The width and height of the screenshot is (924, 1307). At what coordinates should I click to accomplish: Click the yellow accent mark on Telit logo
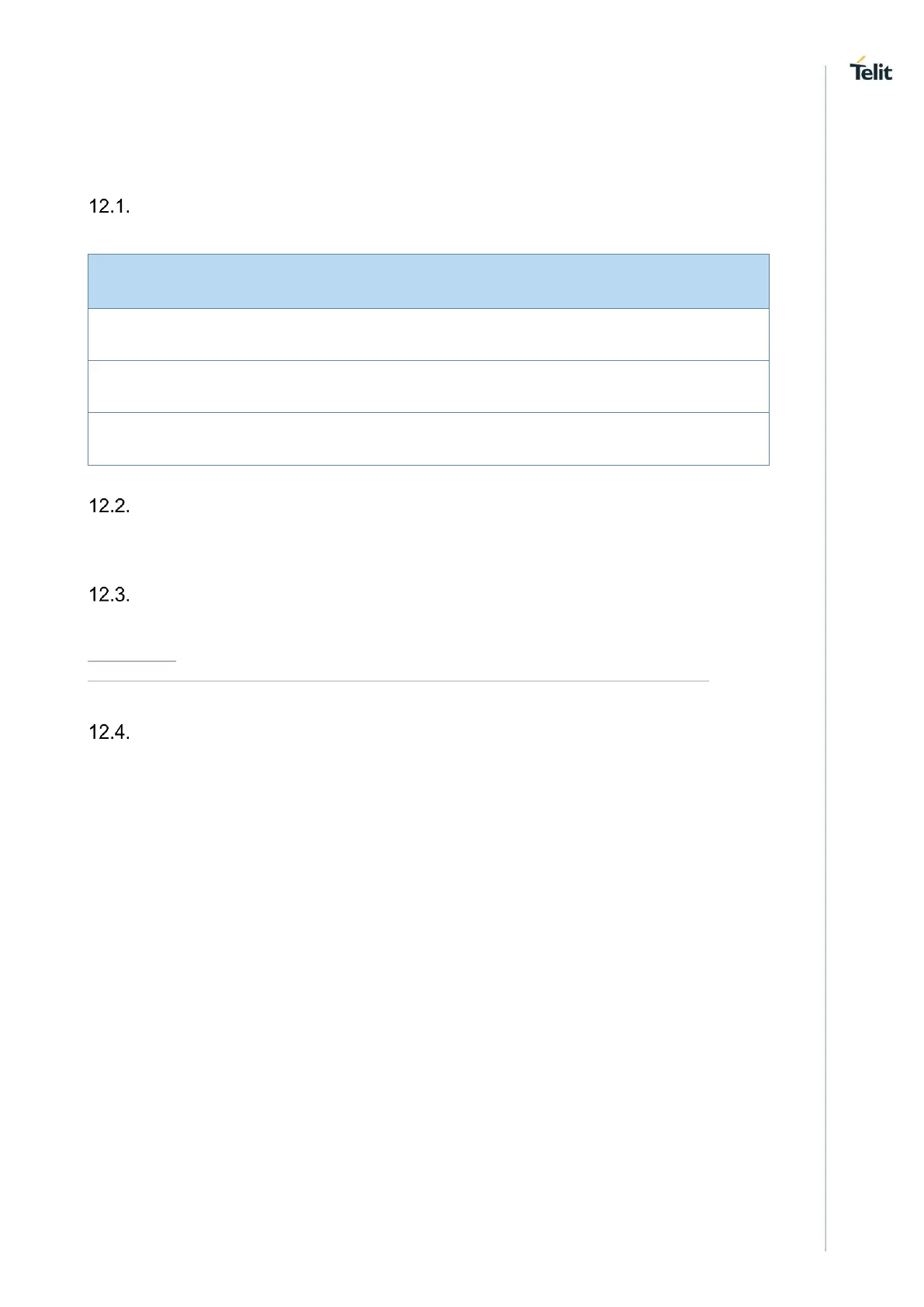[x=860, y=59]
